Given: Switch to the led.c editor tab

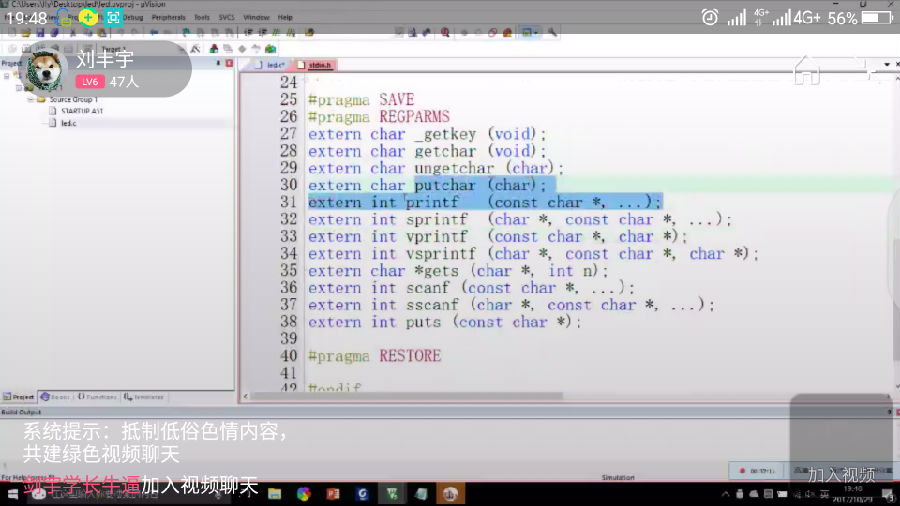Looking at the screenshot, I should [275, 65].
